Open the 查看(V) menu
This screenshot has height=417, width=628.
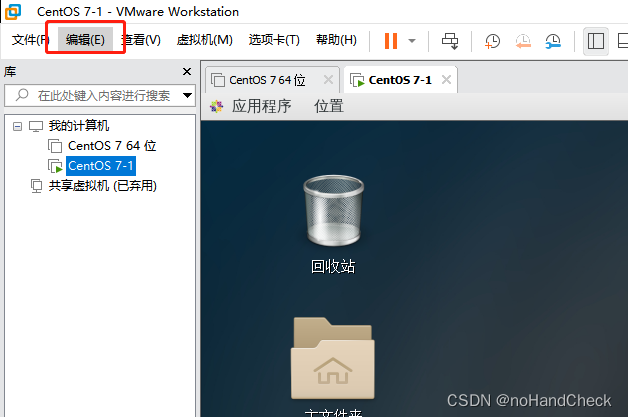point(141,40)
